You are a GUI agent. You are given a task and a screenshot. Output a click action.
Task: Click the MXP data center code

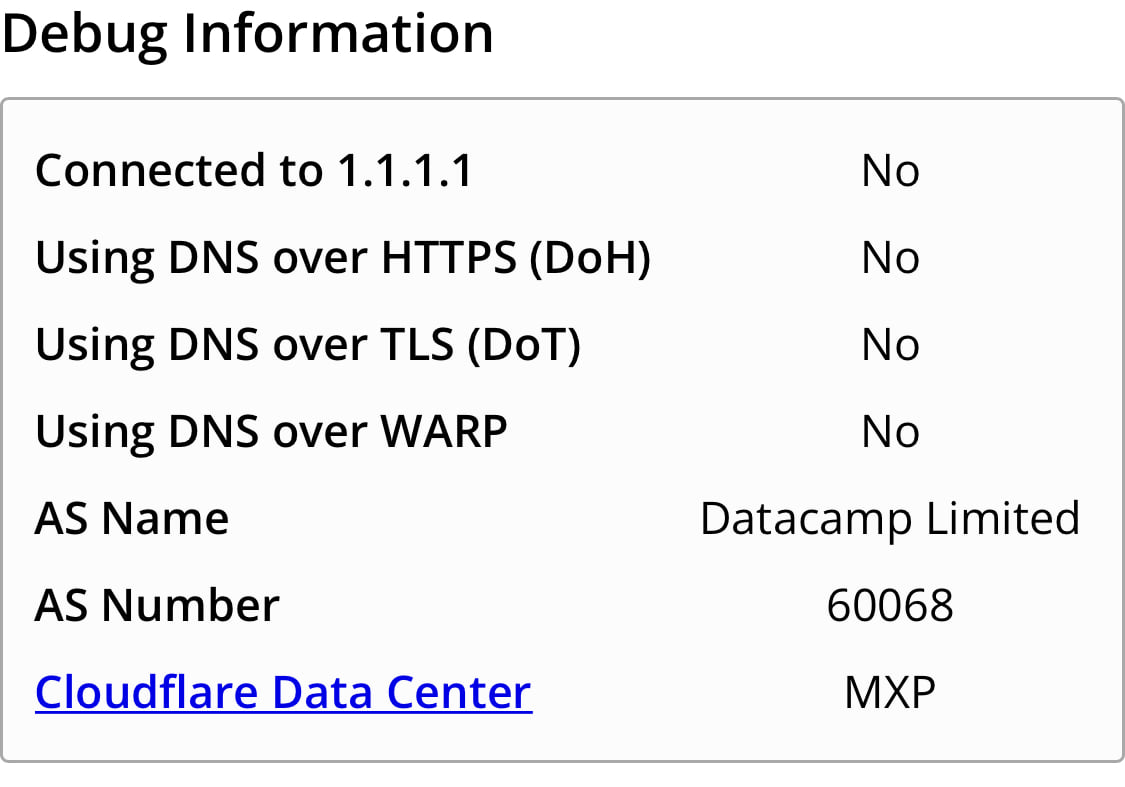click(x=890, y=692)
